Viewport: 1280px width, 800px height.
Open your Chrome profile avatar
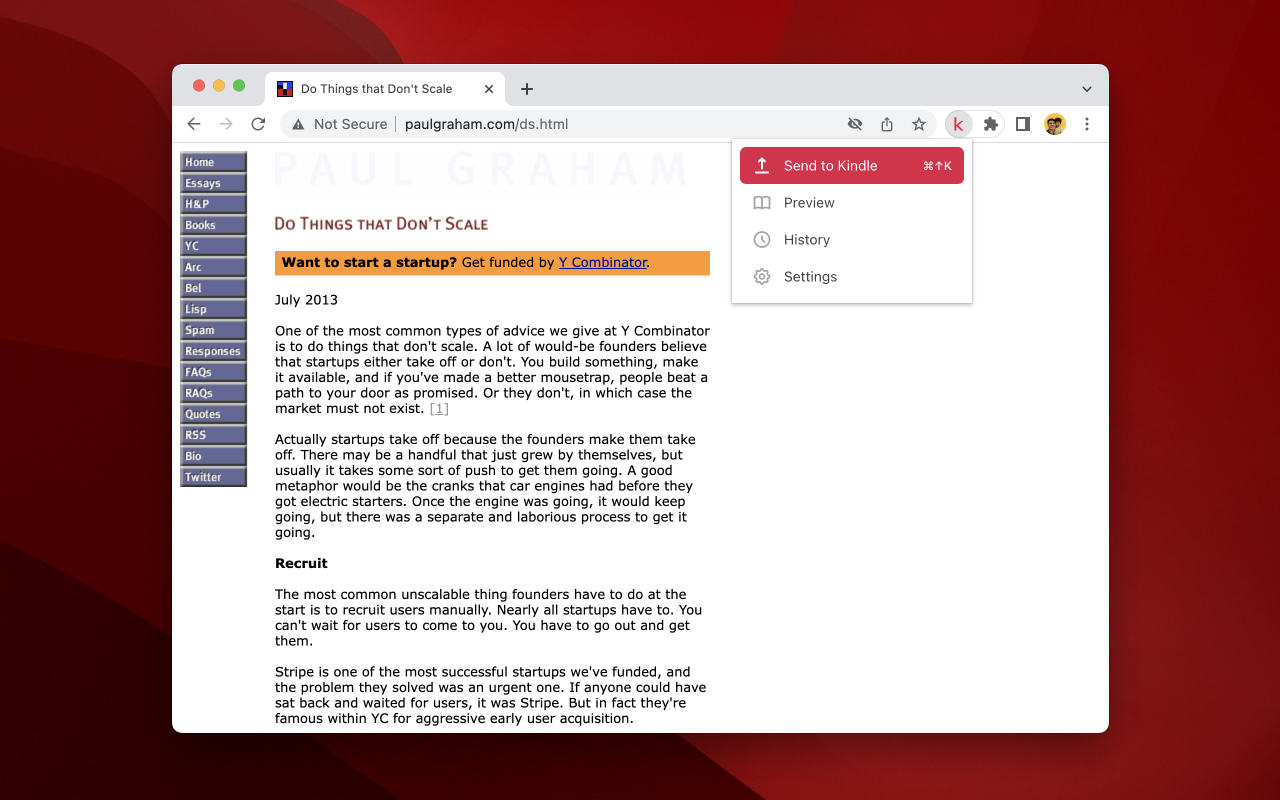click(1054, 124)
